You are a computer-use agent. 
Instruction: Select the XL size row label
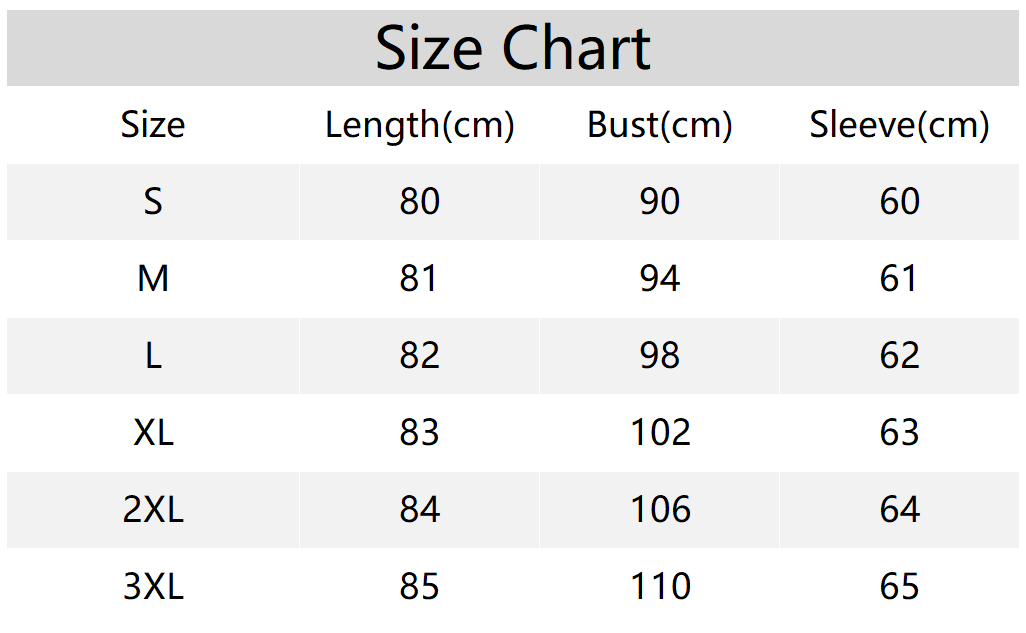(153, 433)
